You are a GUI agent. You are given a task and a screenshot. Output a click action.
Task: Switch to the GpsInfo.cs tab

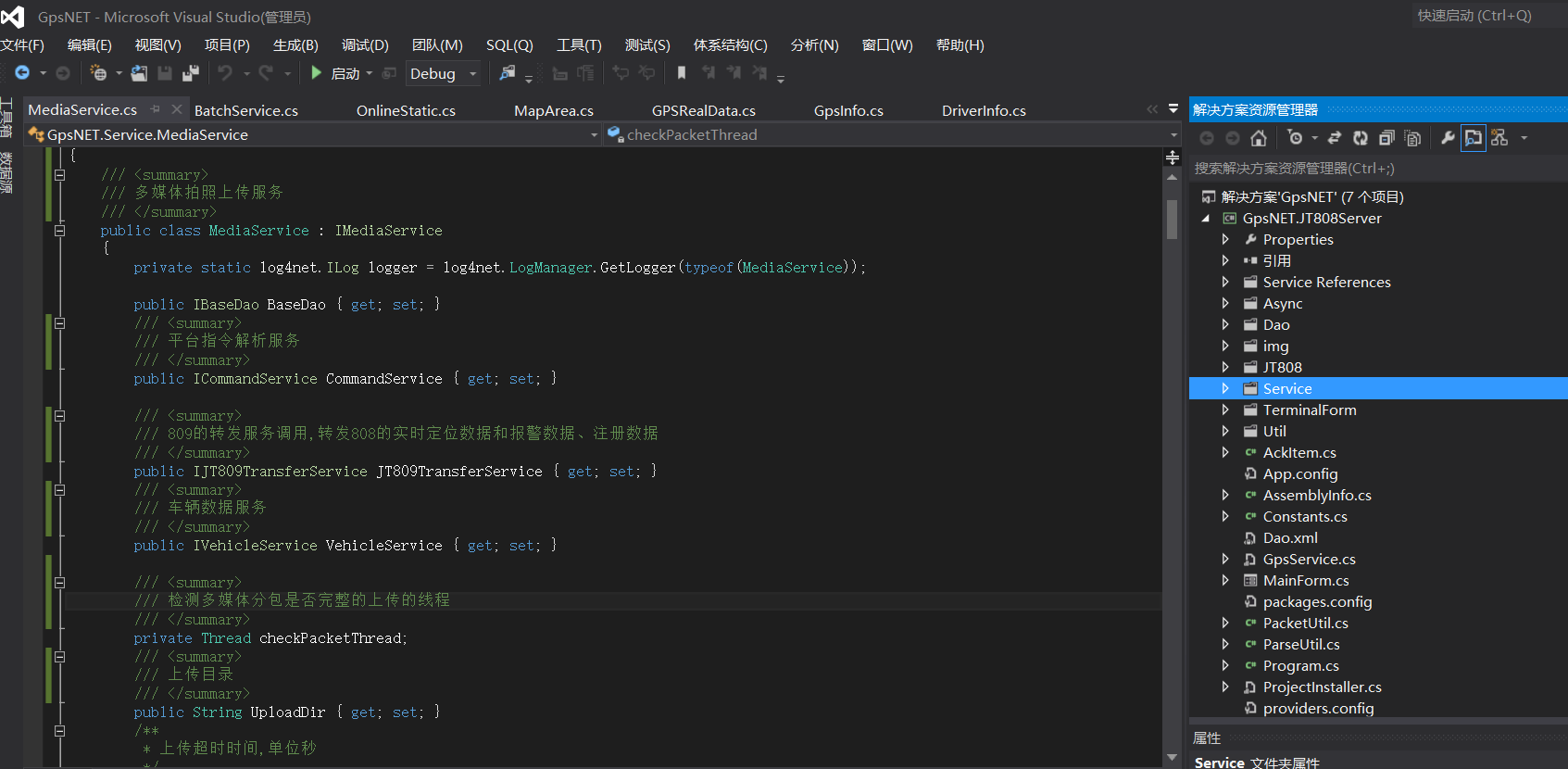coord(848,110)
